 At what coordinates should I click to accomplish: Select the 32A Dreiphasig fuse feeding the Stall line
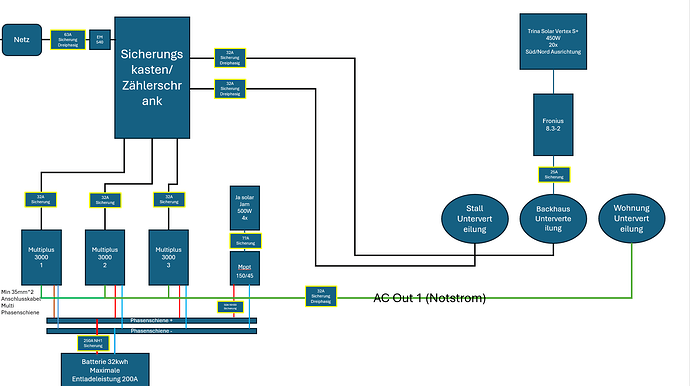(x=230, y=88)
